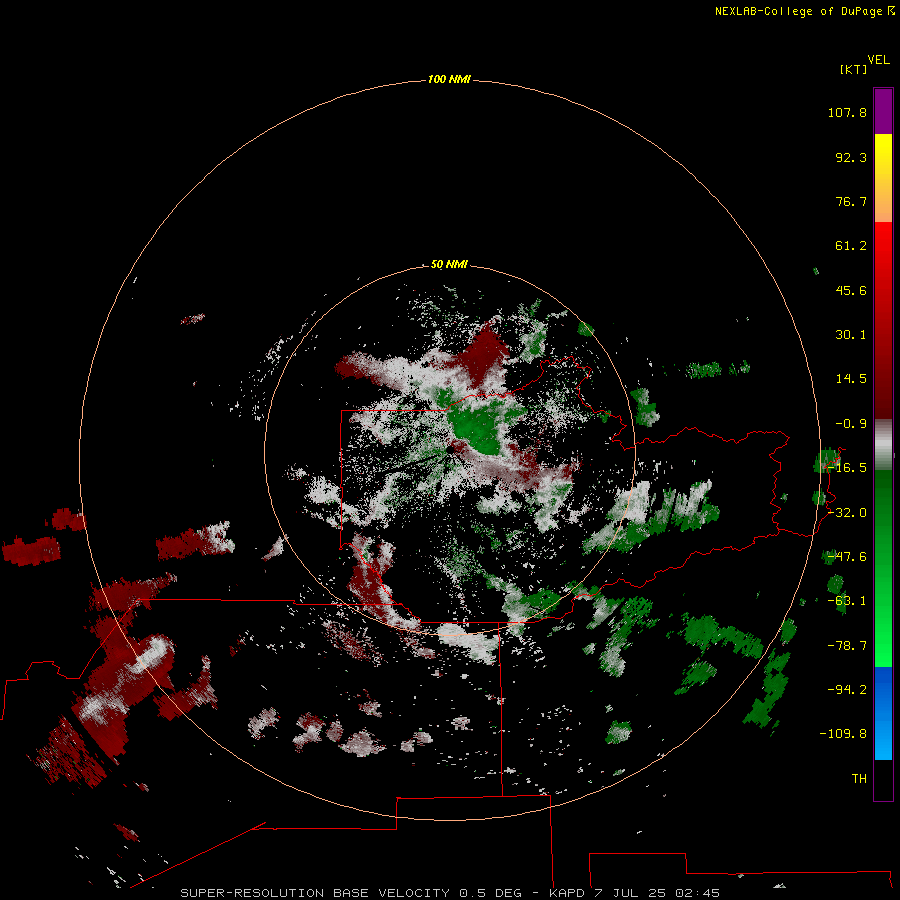Screen dimensions: 900x900
Task: Click the 7 JUL 25 02:45 timestamp
Action: 657,893
